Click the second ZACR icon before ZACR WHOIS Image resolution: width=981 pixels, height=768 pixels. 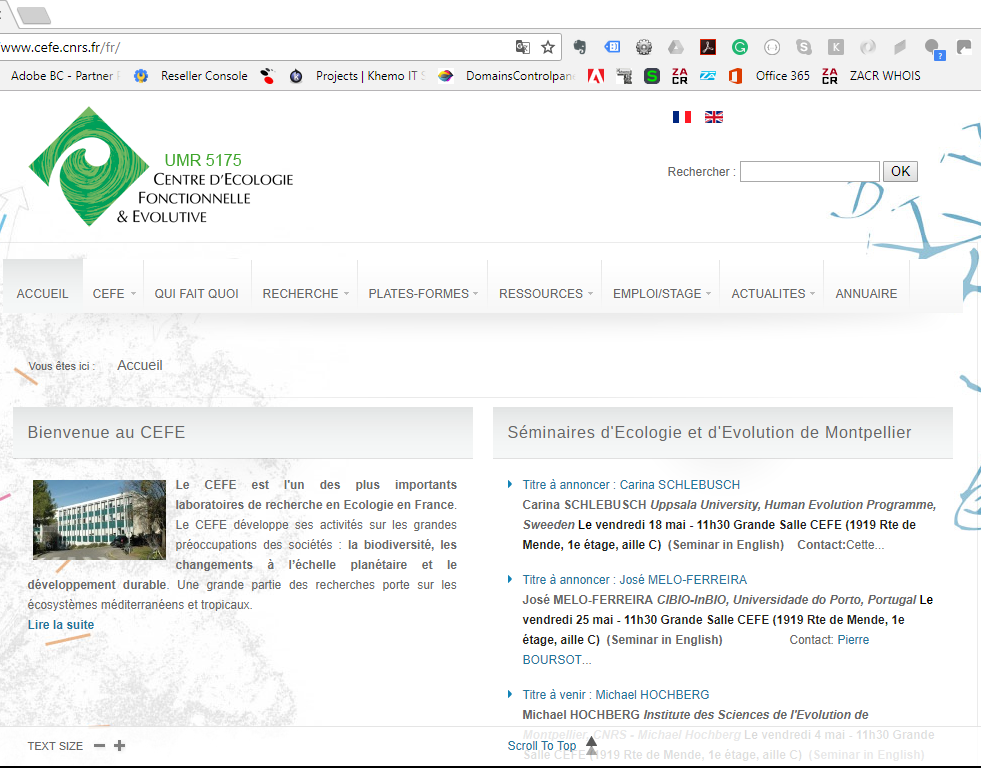click(x=830, y=76)
